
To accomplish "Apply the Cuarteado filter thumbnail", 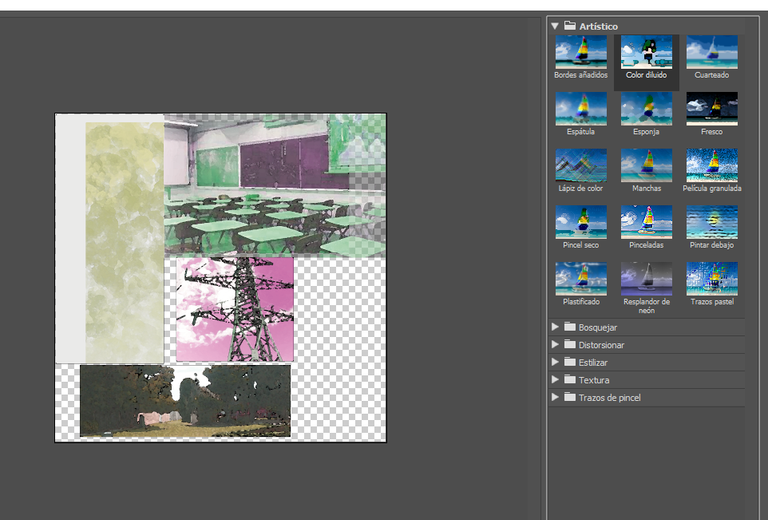I will (x=712, y=52).
